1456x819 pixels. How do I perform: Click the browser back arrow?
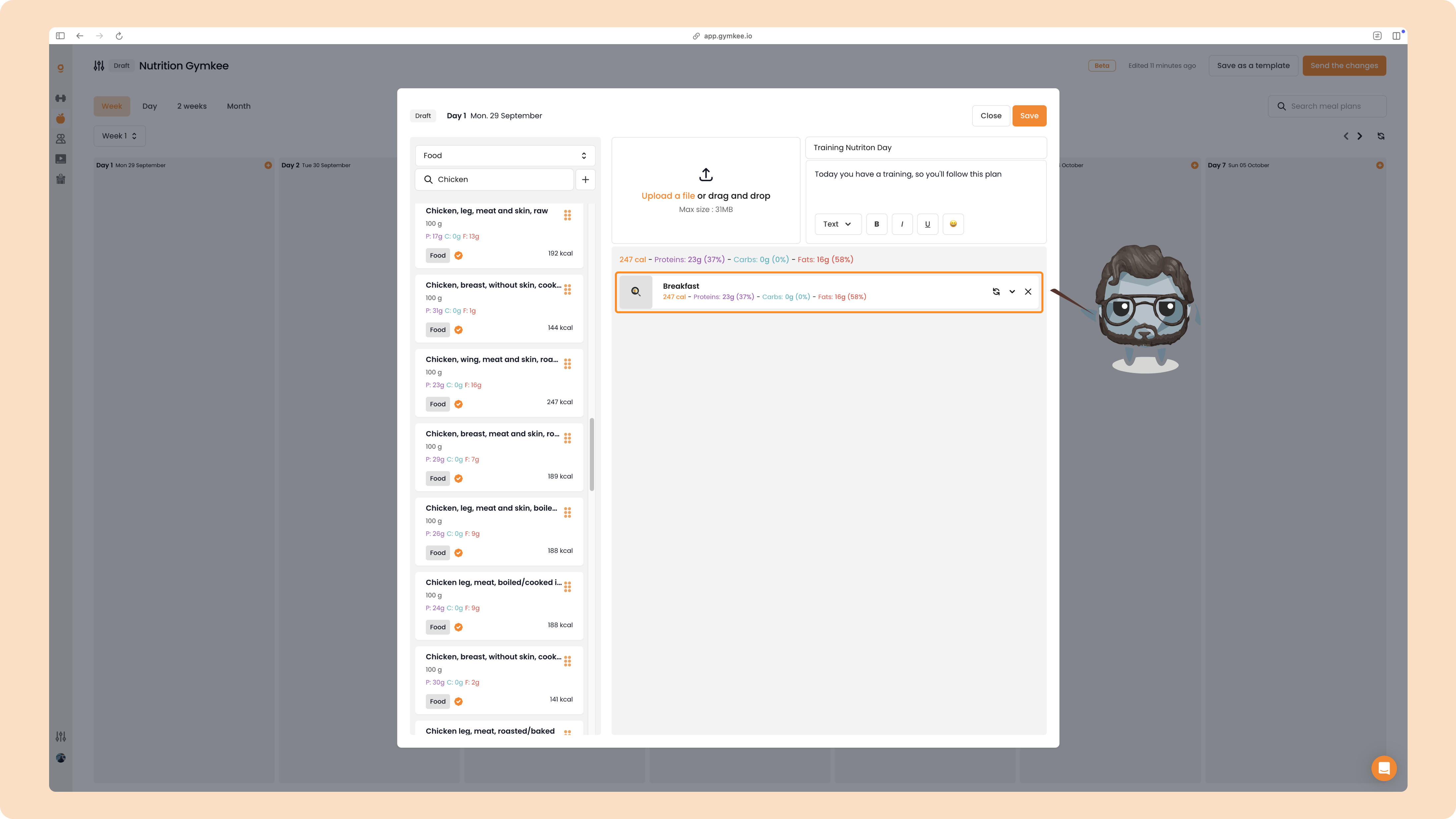[x=80, y=36]
